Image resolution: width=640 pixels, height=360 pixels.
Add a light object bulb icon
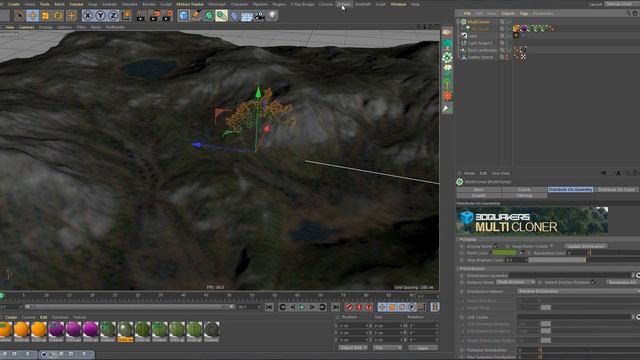(272, 16)
